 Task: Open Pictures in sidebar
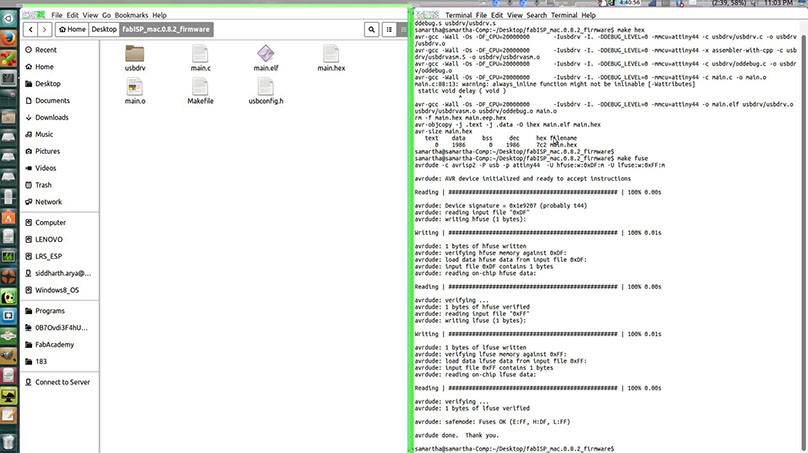tap(59, 151)
